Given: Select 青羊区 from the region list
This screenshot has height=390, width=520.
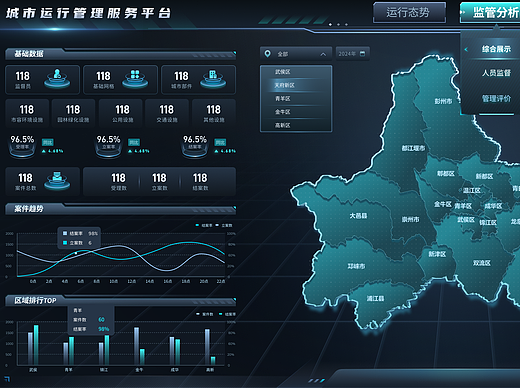Looking at the screenshot, I should (296, 99).
